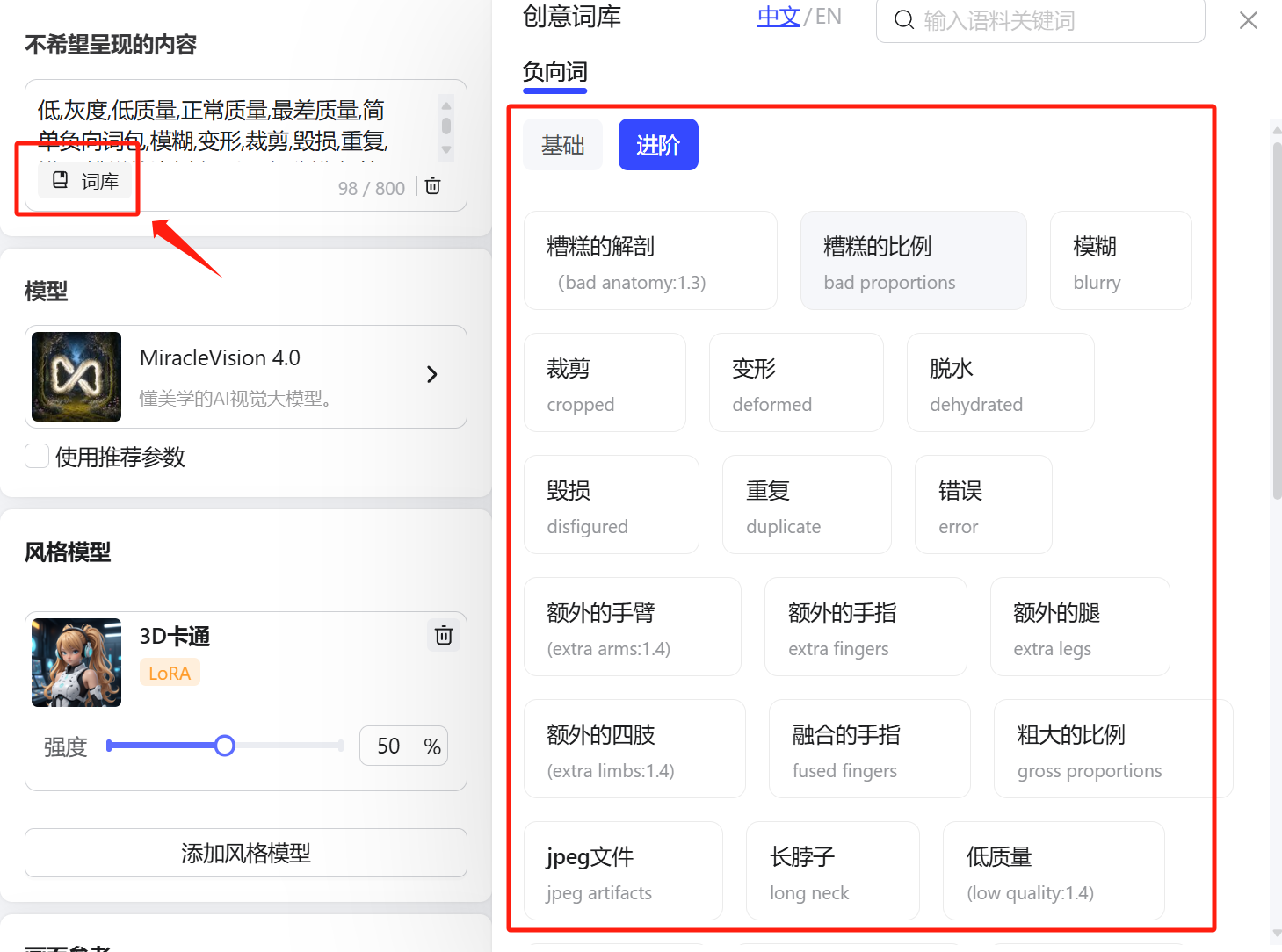This screenshot has width=1282, height=952.
Task: Expand the MiracleVision 4.0 model selector chevron
Action: click(431, 374)
